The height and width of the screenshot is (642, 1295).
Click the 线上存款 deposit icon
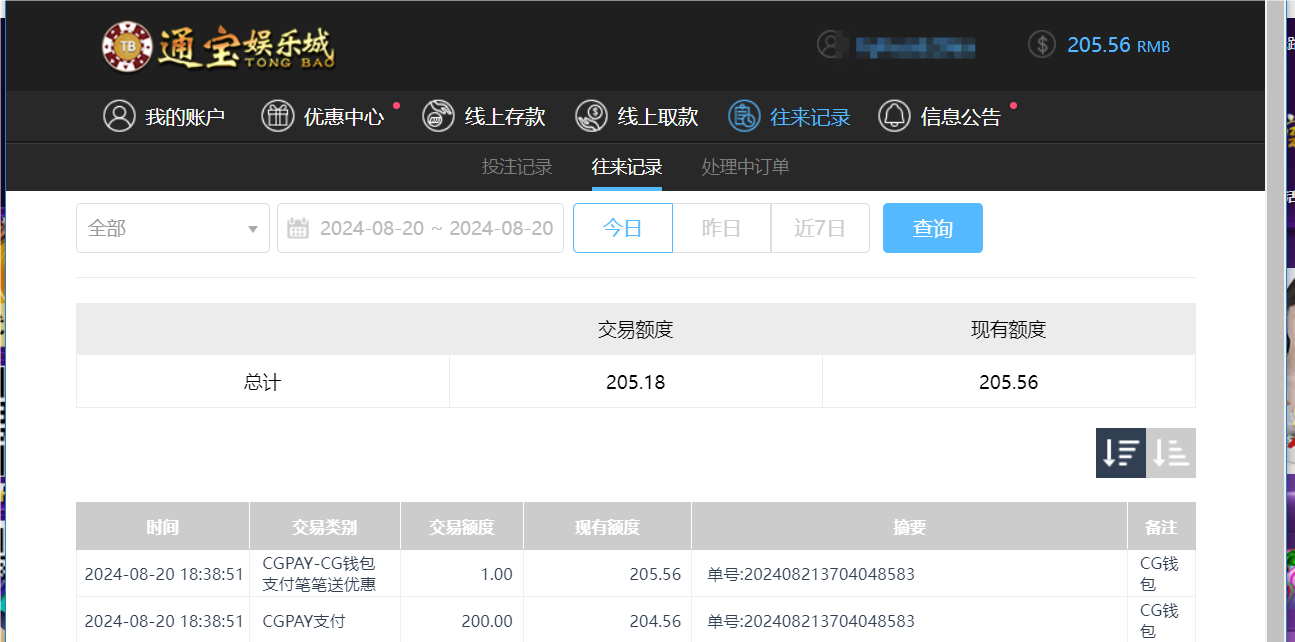coord(437,115)
